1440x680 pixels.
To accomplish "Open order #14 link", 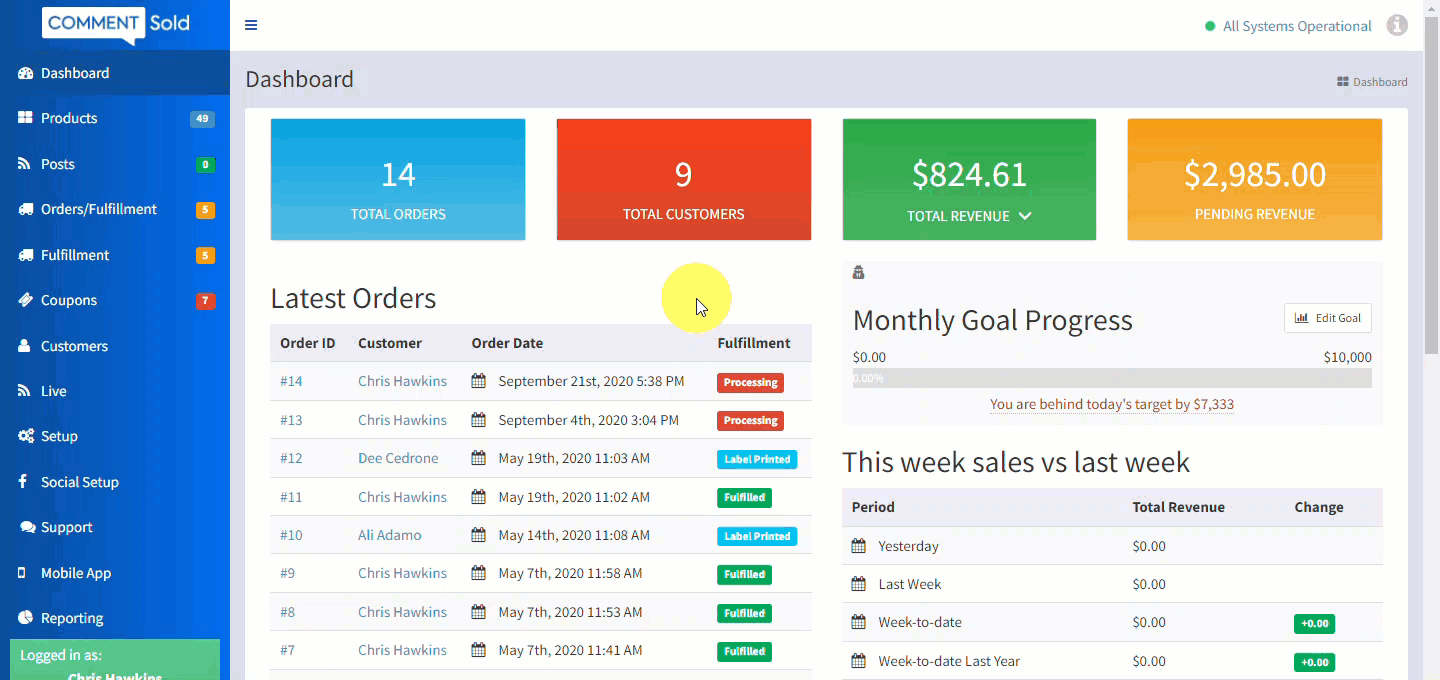I will click(291, 381).
